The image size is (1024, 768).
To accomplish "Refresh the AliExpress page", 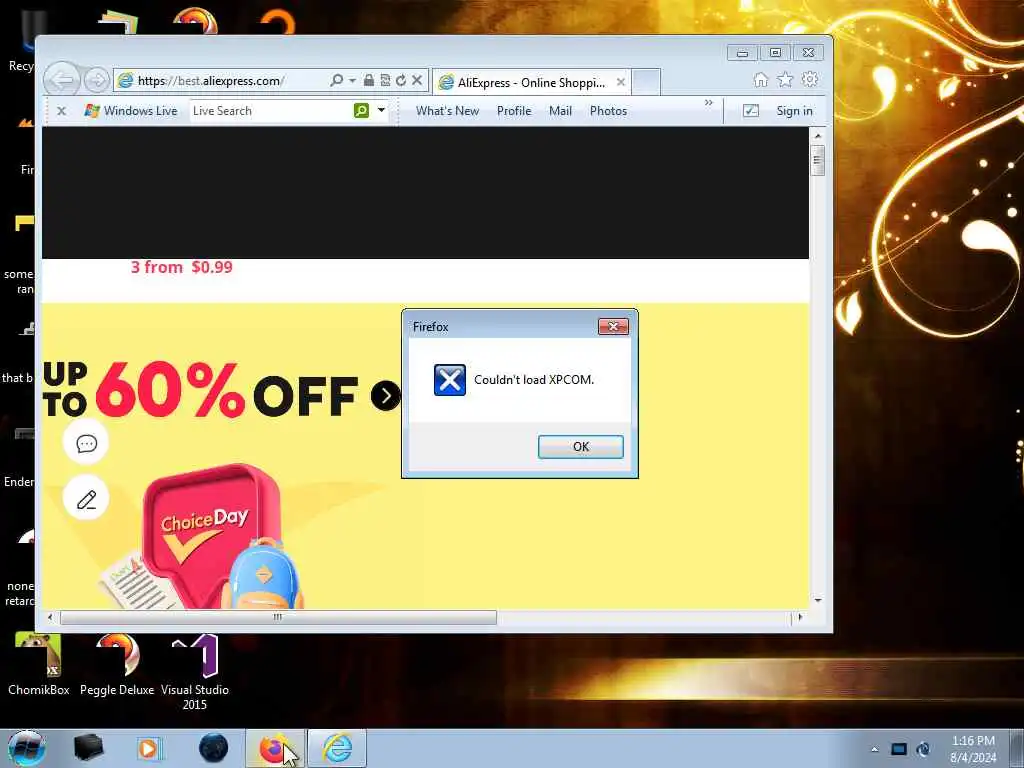I will click(400, 80).
